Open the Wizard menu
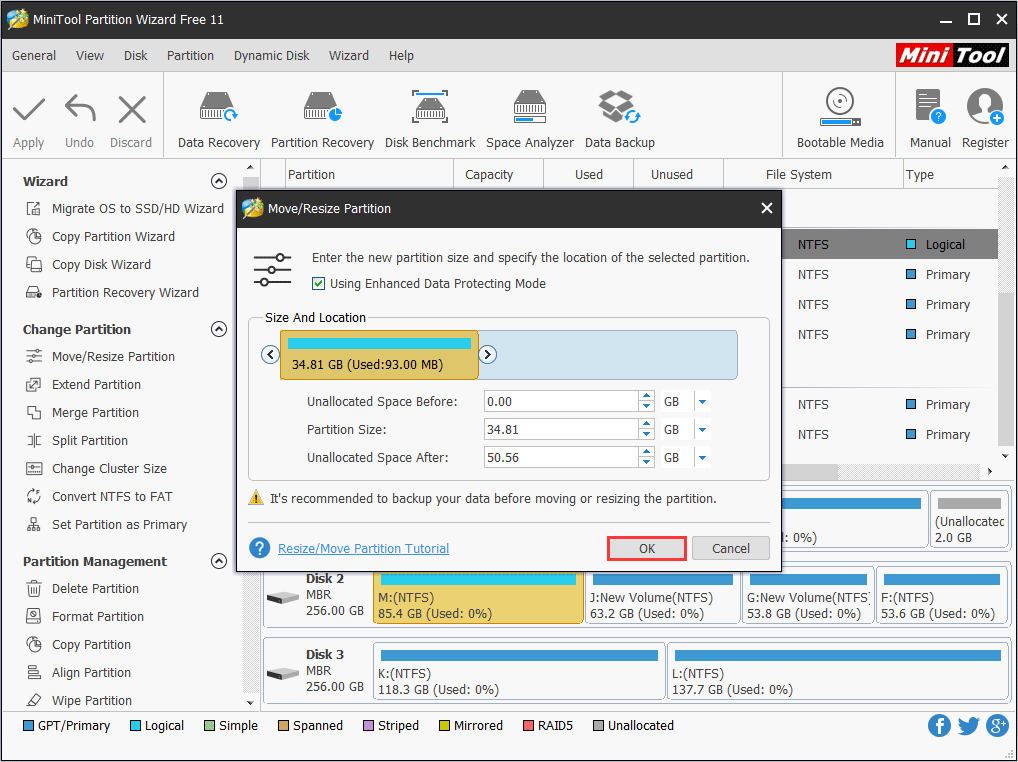The image size is (1018, 762). click(x=349, y=56)
